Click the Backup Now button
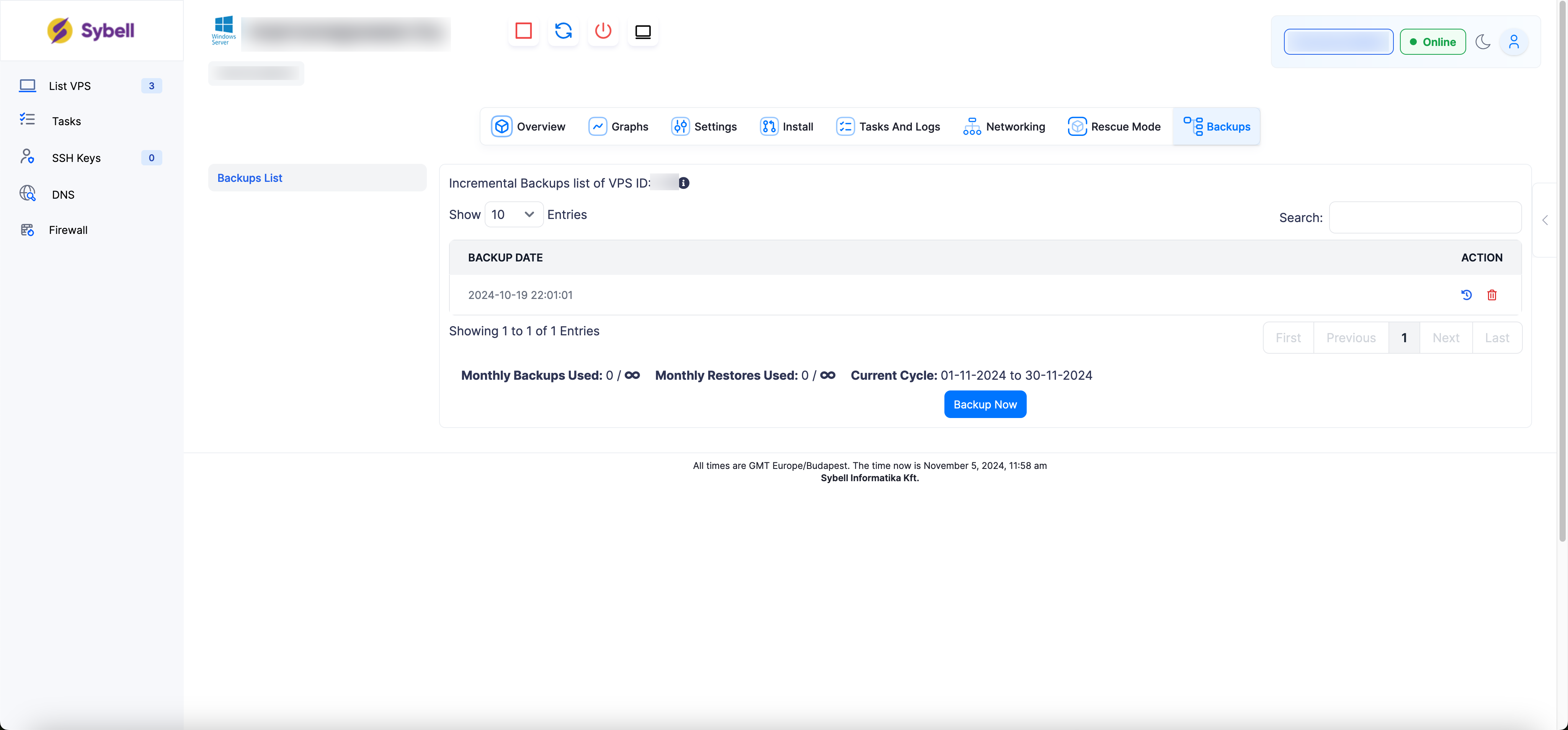 coord(984,404)
